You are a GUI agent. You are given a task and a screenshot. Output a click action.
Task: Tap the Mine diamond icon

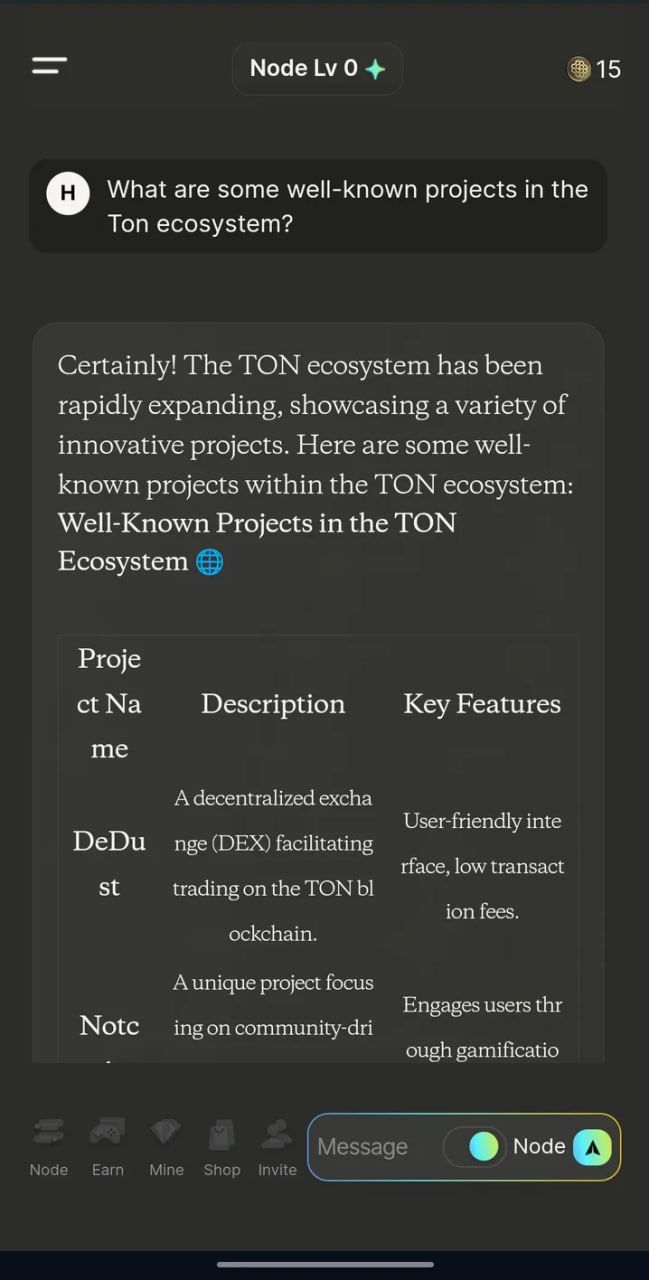(x=165, y=1132)
